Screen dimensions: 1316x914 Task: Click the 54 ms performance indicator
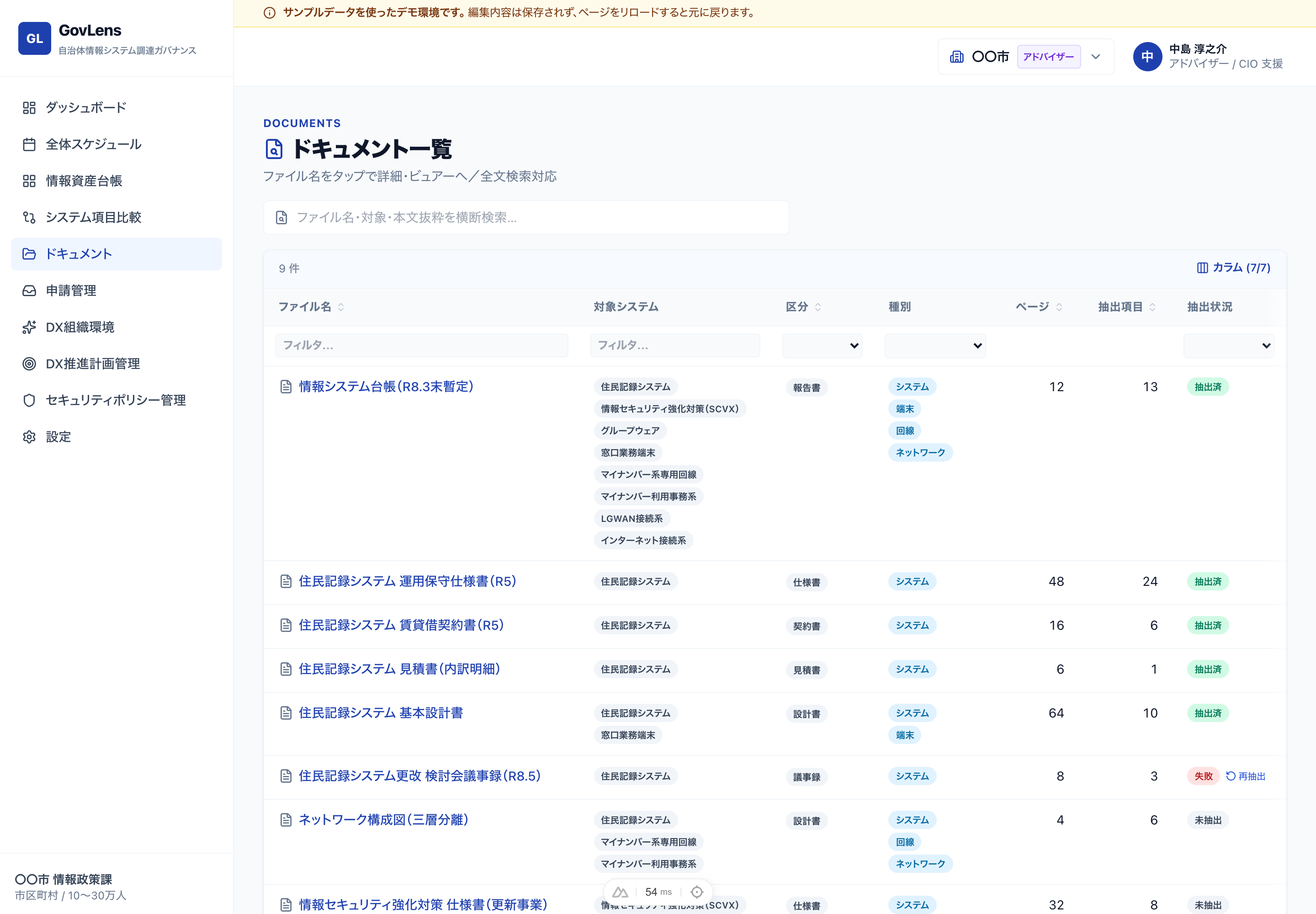point(658,892)
